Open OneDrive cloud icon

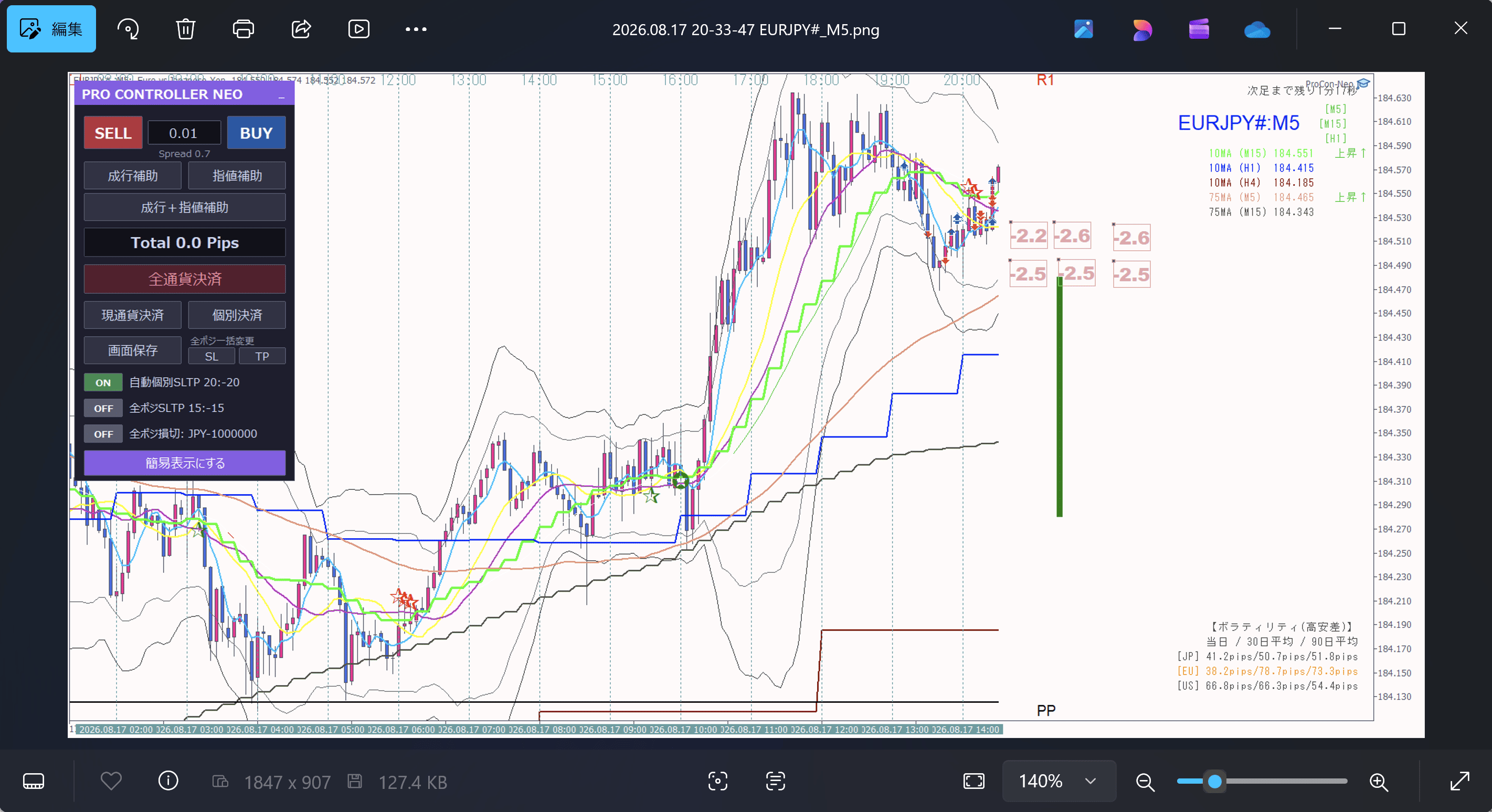point(1257,29)
